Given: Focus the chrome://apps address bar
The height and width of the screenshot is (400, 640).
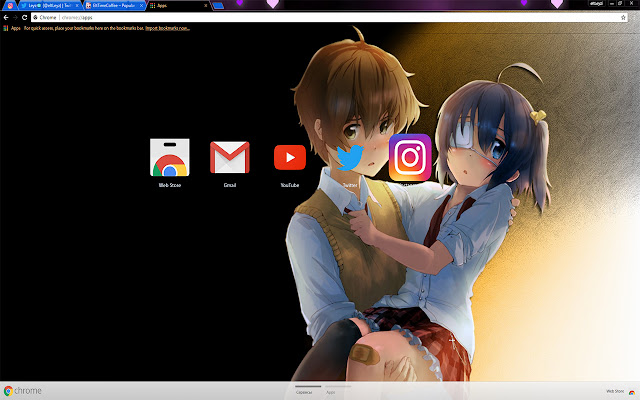Looking at the screenshot, I should click(x=329, y=18).
